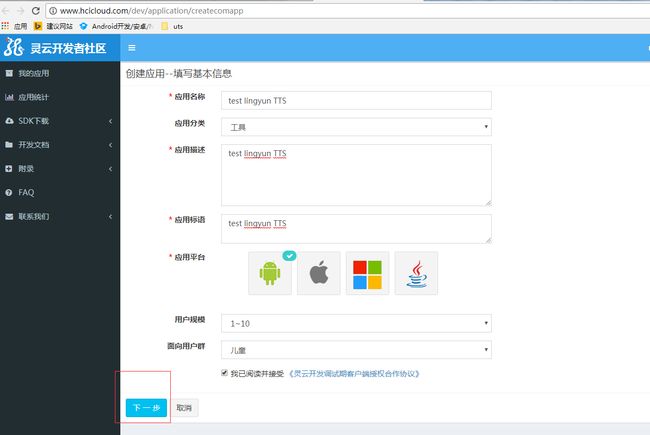Focus the 应用描述 text area
This screenshot has height=435, width=650.
tap(357, 175)
